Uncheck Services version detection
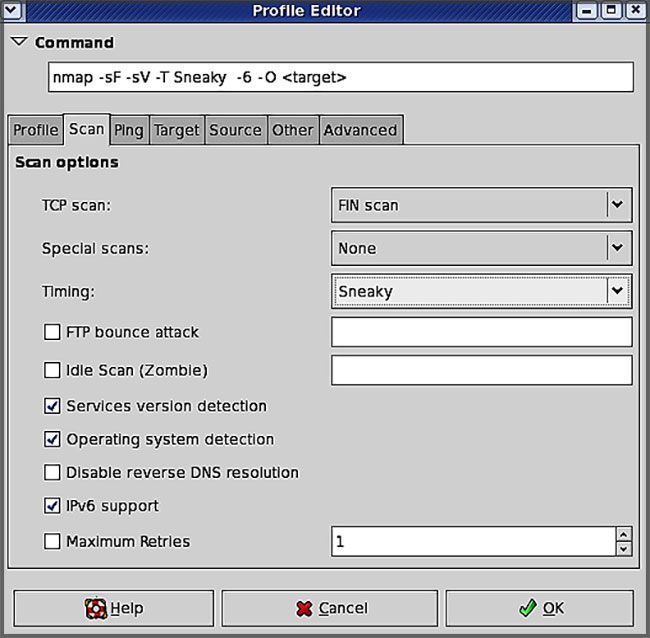650x638 pixels. 52,406
